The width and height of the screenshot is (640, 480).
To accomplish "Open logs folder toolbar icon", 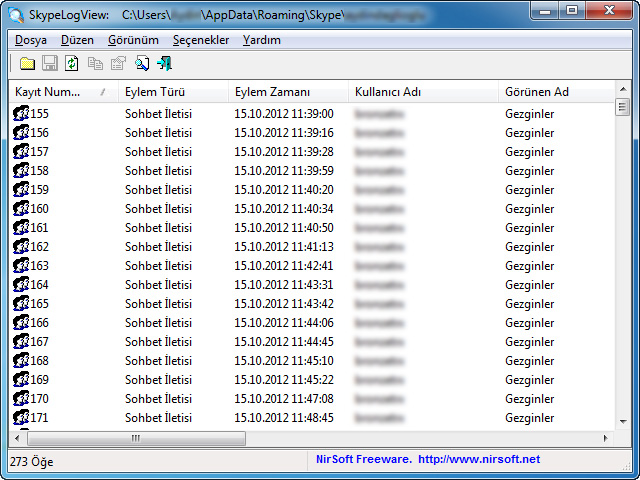I will 27,64.
